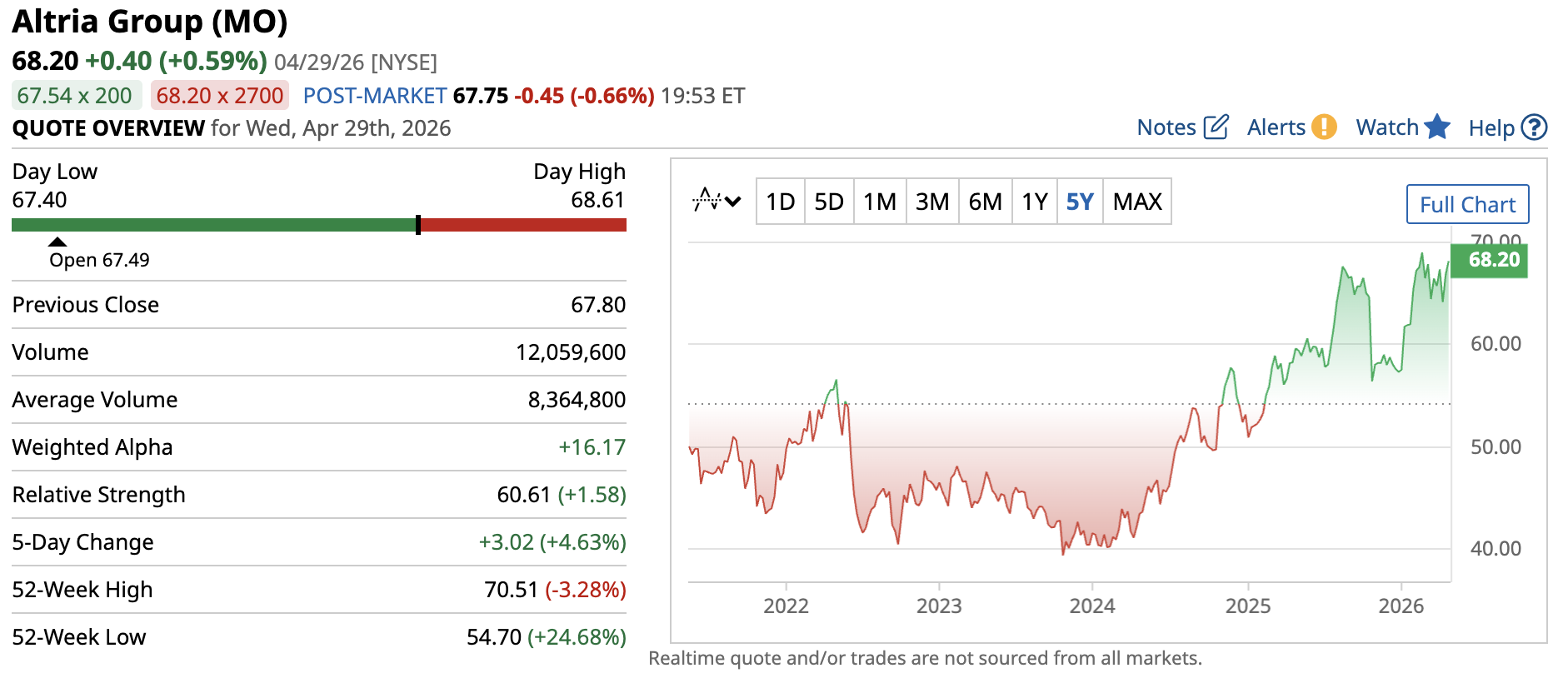Click the Open 67.49 triangle marker
This screenshot has height=698, width=1568.
click(x=57, y=242)
